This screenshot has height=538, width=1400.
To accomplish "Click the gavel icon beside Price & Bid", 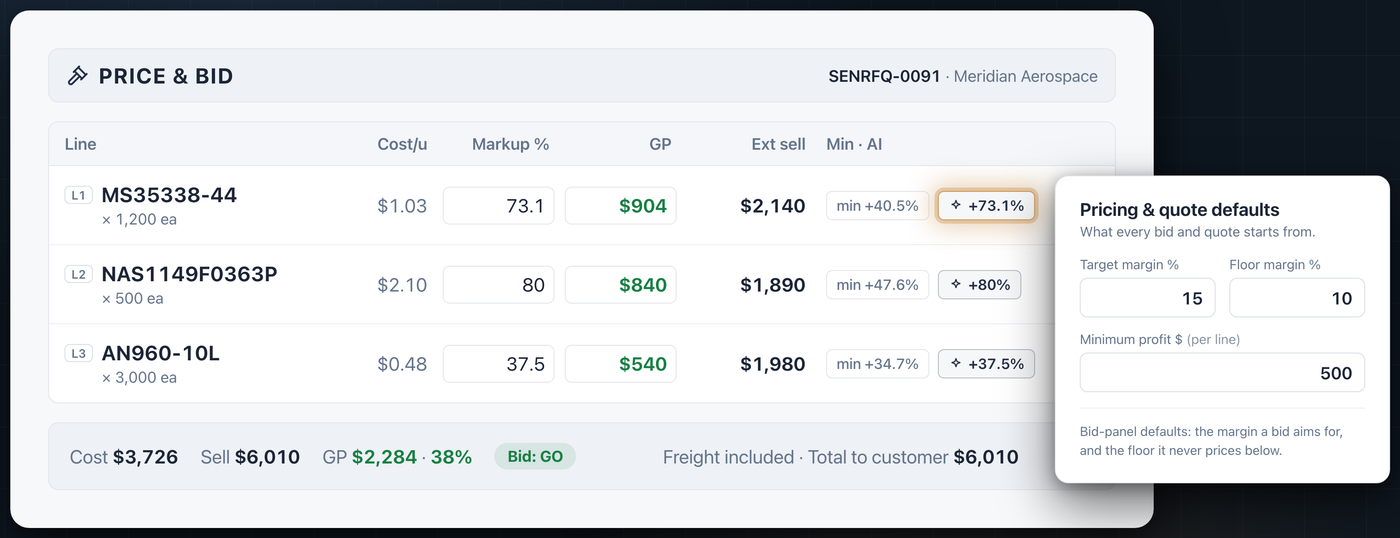I will (x=77, y=76).
